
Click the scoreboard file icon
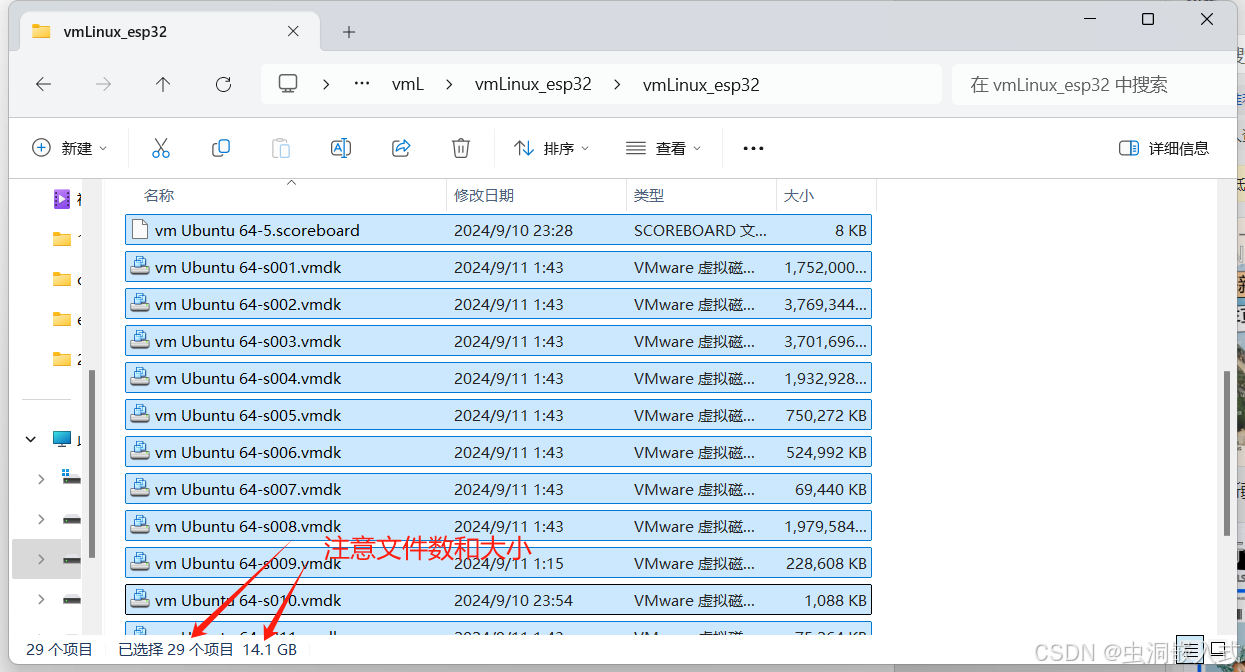(140, 230)
